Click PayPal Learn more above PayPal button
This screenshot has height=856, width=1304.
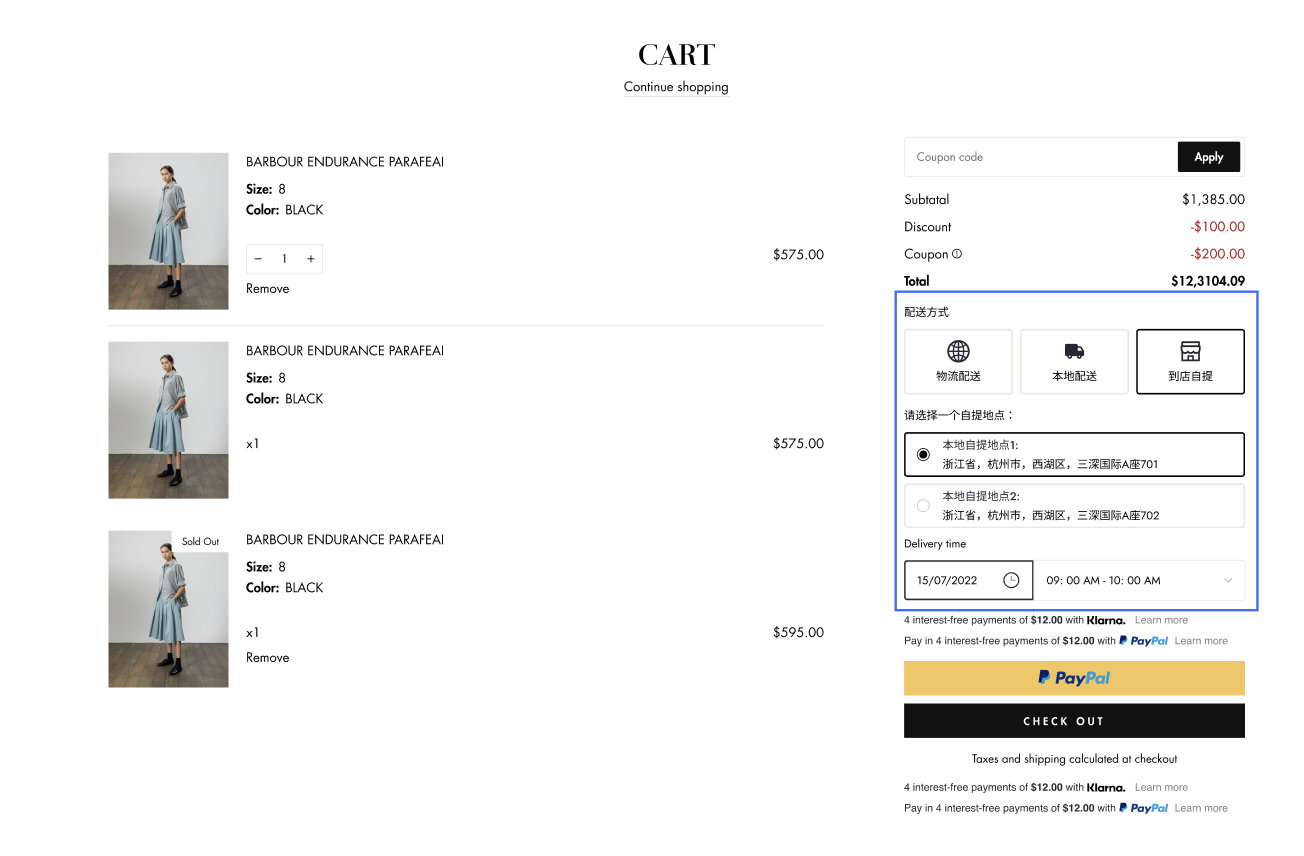pyautogui.click(x=1201, y=641)
